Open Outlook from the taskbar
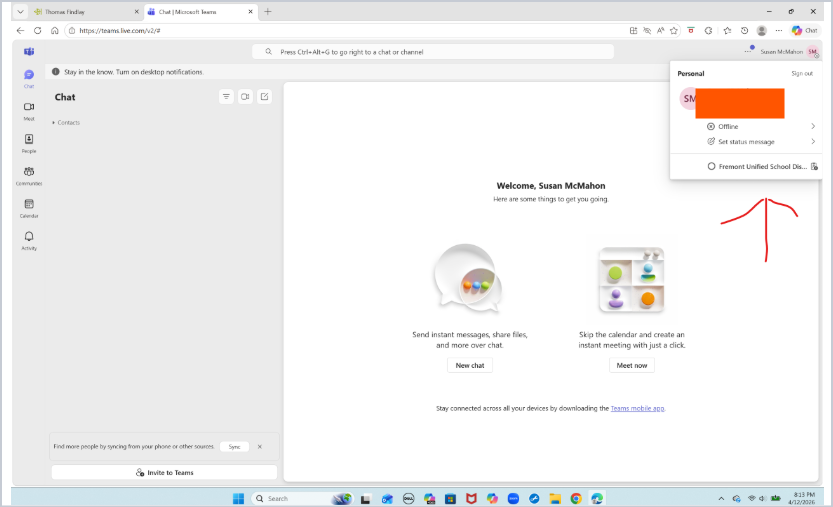 coord(387,498)
